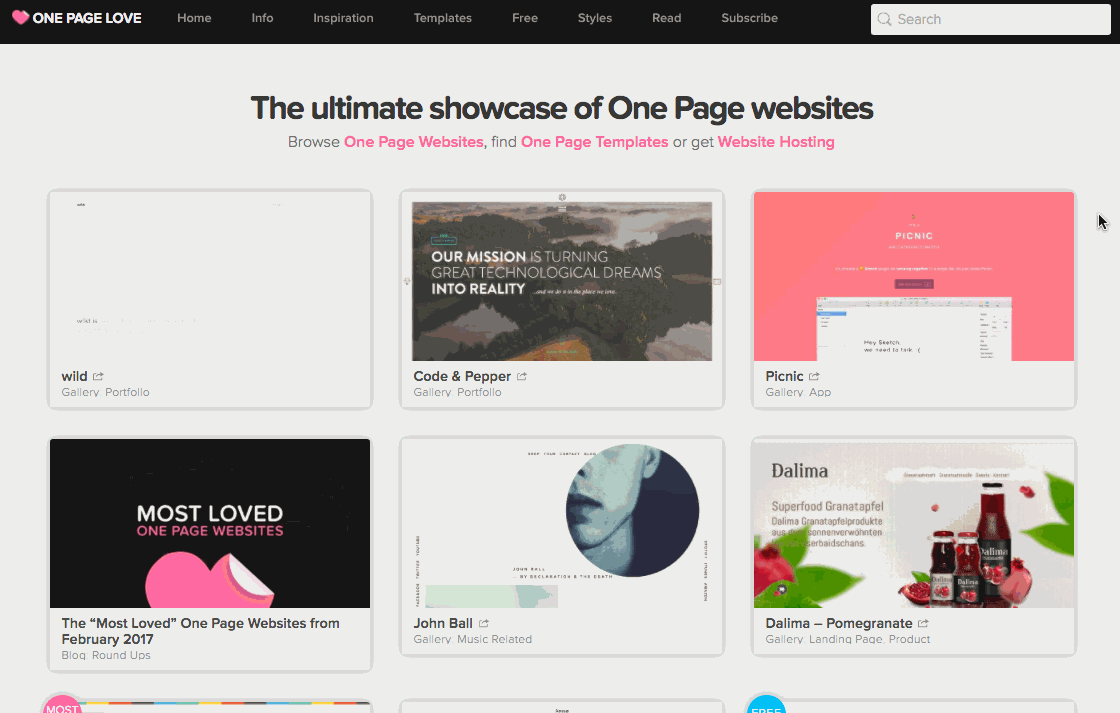Select Subscribe in the navigation bar
Image resolution: width=1120 pixels, height=713 pixels.
(x=749, y=18)
